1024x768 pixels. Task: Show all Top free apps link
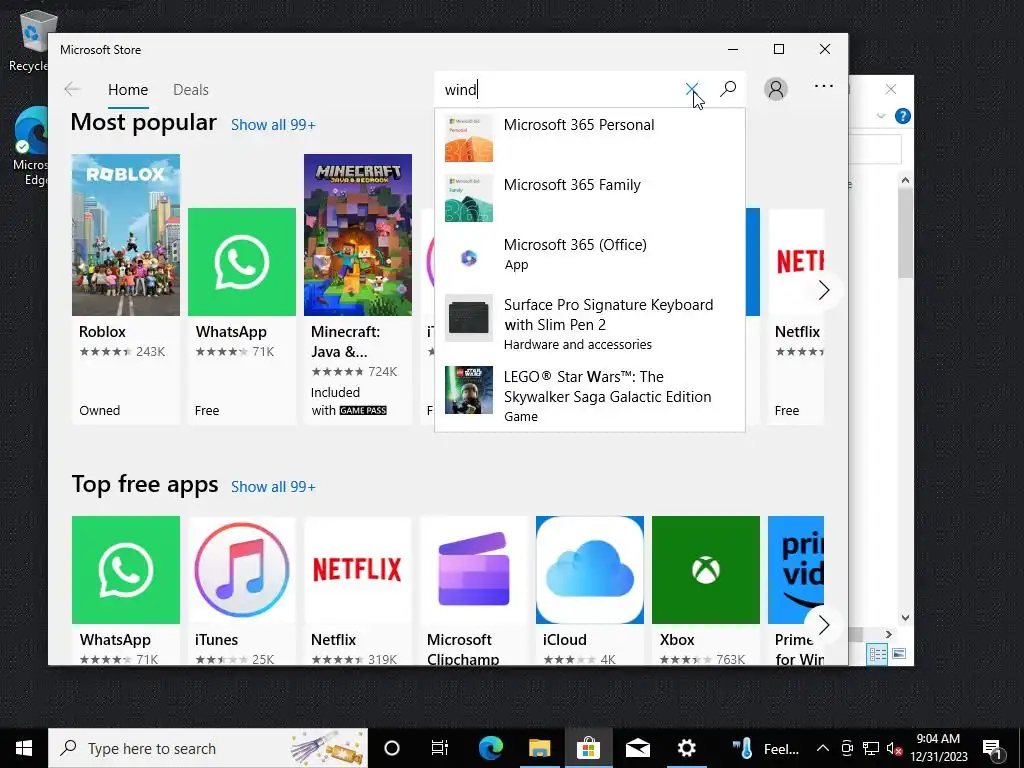[x=273, y=487]
